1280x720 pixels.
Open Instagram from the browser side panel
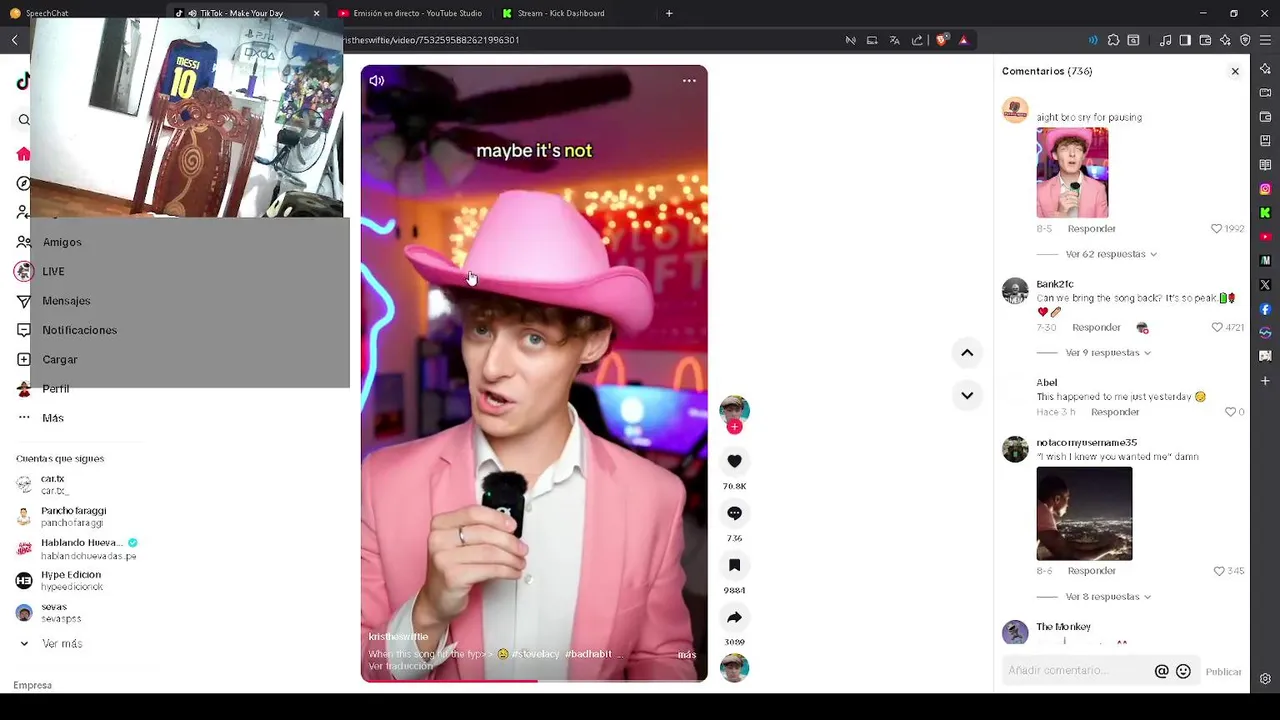pyautogui.click(x=1265, y=189)
